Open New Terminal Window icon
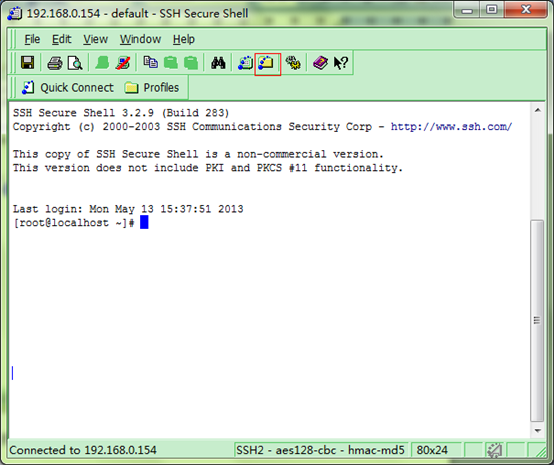 (246, 63)
